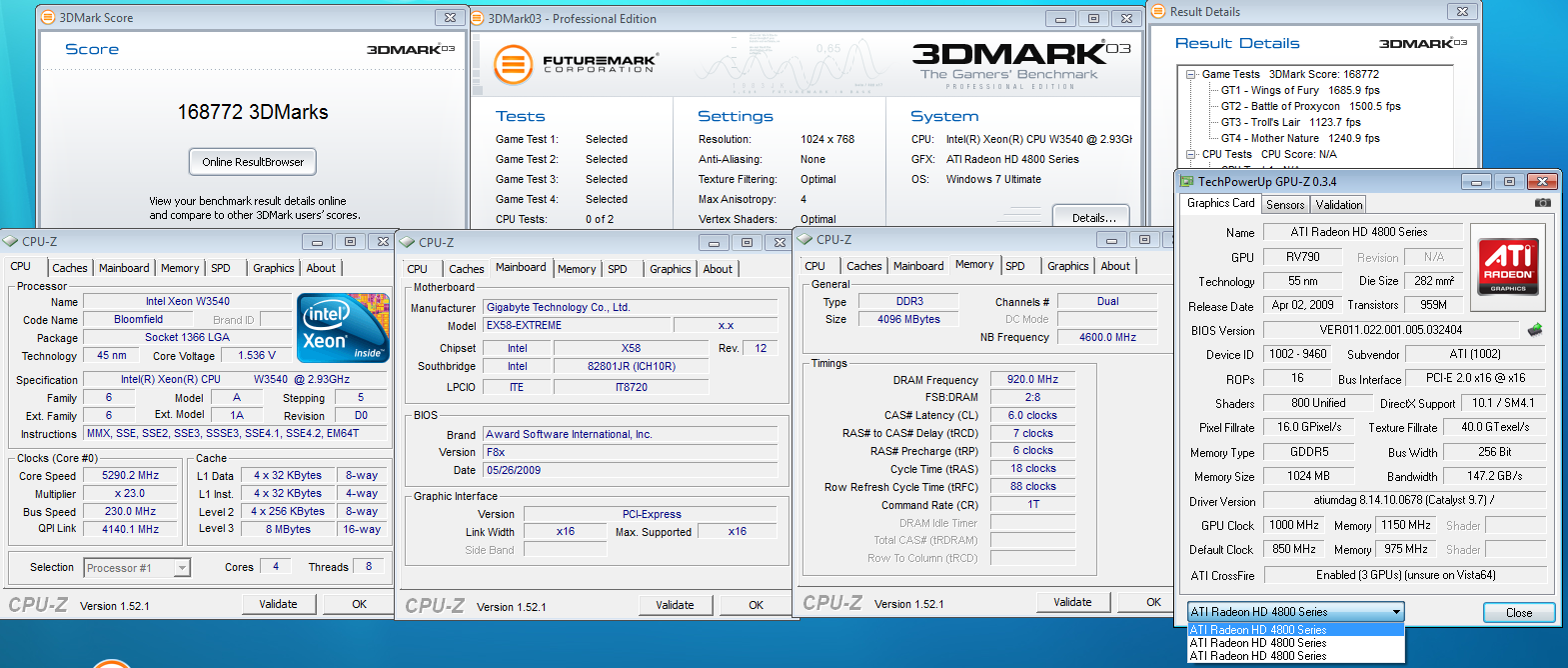This screenshot has width=1568, height=668.
Task: Click the Intel Xeon inside logo
Action: 343,328
